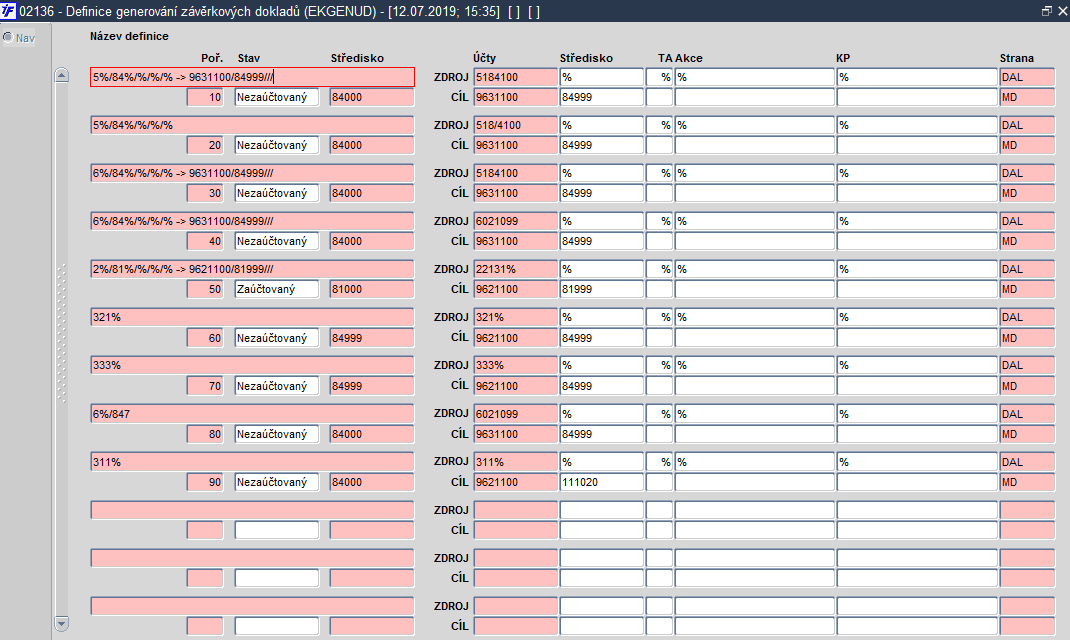Select the '321%' definition name field
The height and width of the screenshot is (640, 1070).
(x=252, y=317)
